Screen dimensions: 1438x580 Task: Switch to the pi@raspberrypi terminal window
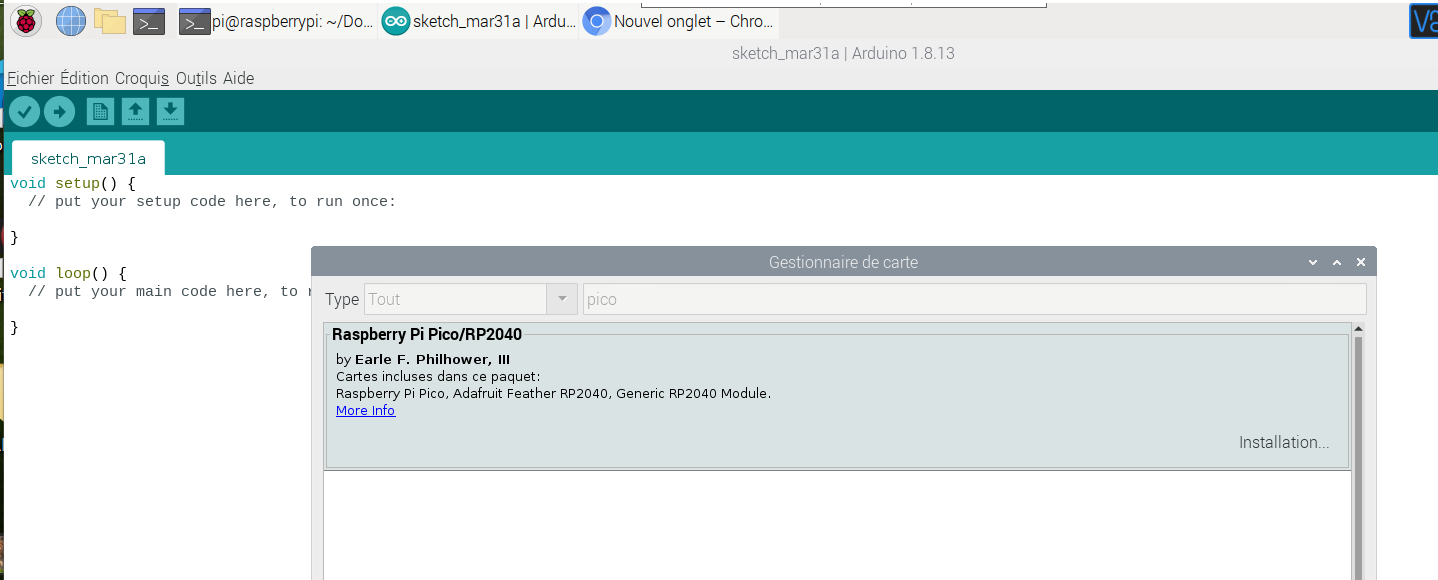tap(277, 21)
